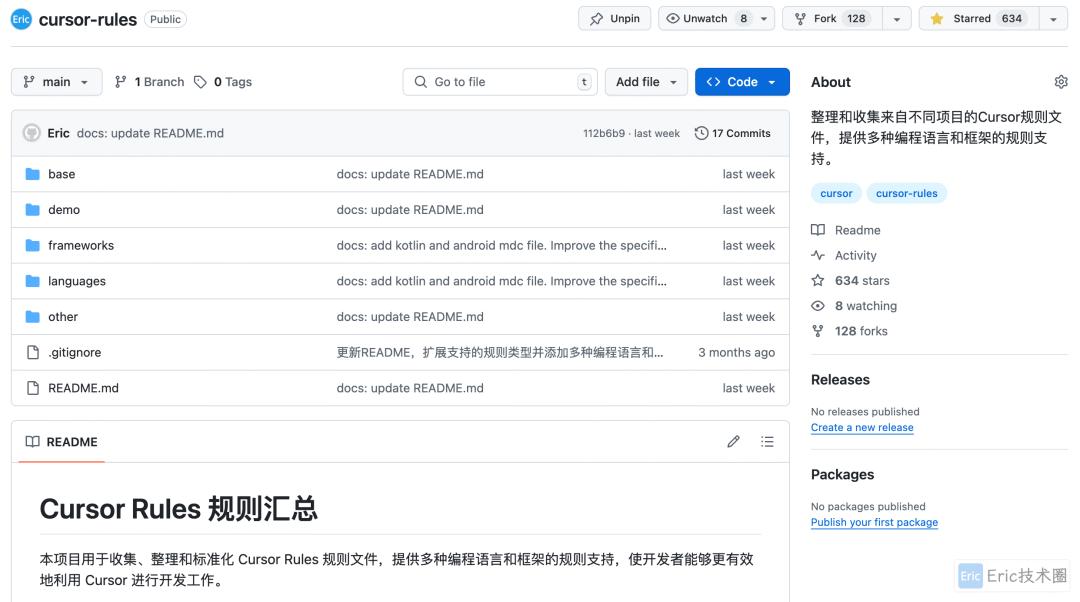
Task: Click the frameworks folder icon
Action: (32, 245)
